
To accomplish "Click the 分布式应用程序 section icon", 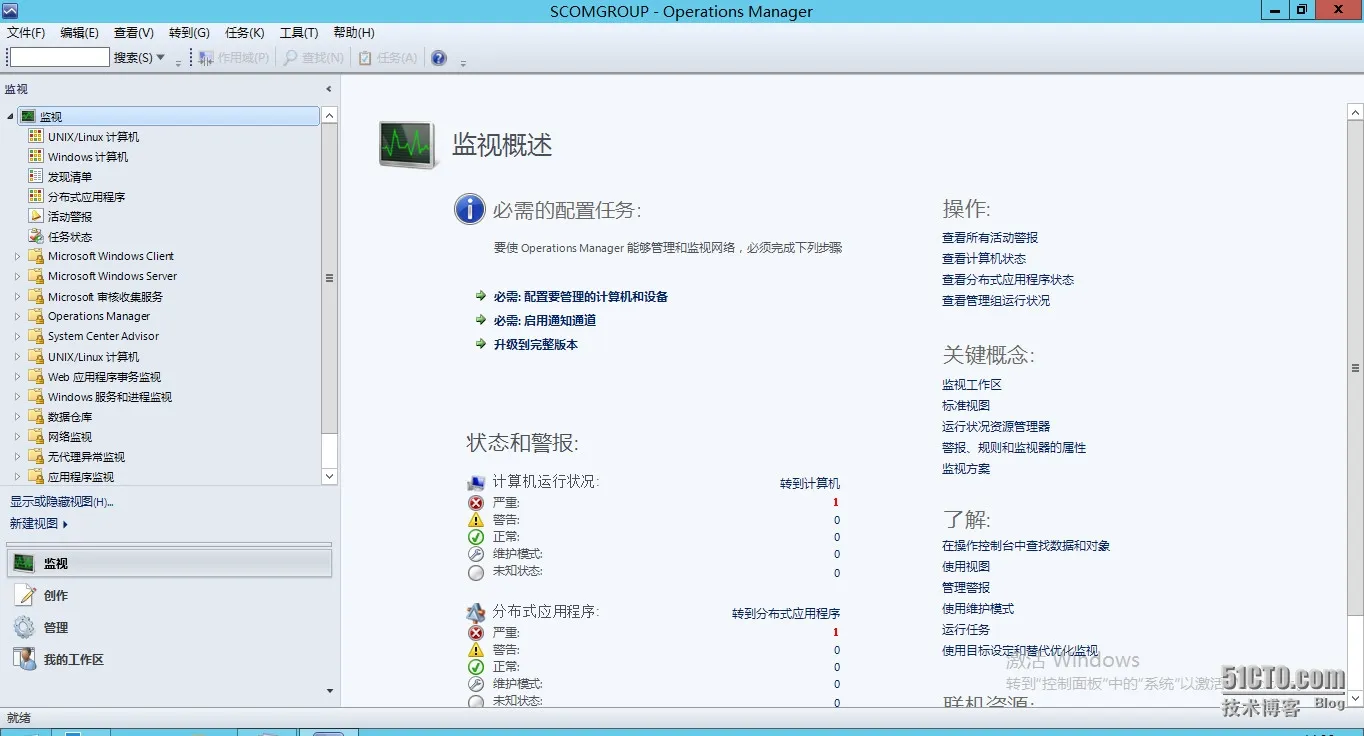I will click(x=476, y=612).
